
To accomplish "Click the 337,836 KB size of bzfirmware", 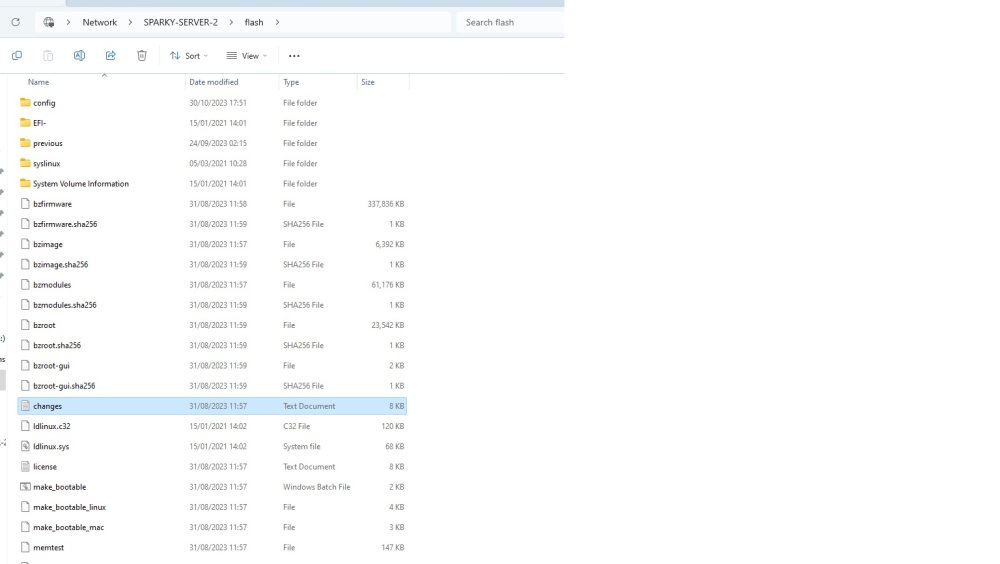I will pos(386,204).
